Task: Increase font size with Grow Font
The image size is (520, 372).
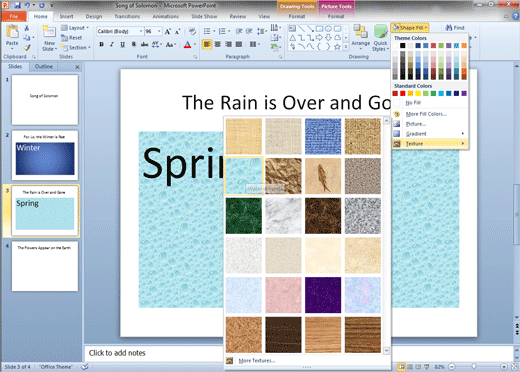Action: [168, 31]
